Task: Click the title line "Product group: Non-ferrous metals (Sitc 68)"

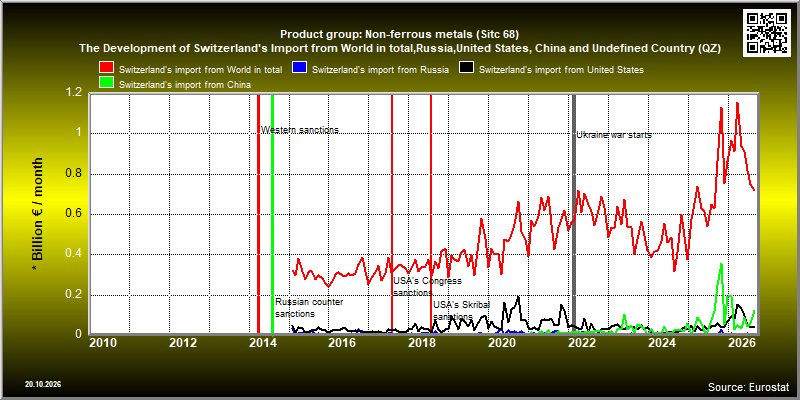Action: tap(399, 35)
